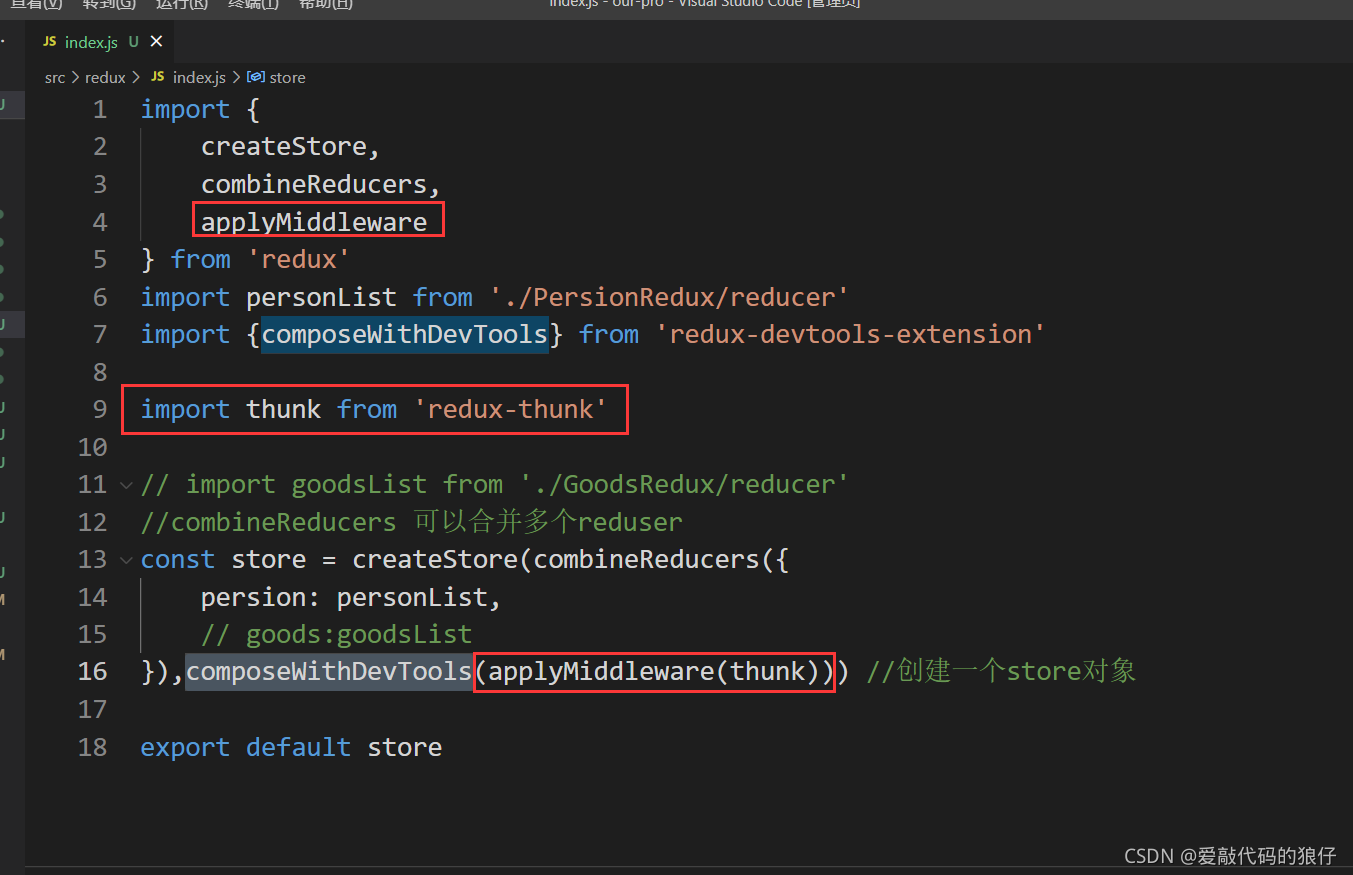Click 'src' in the breadcrumb path
The height and width of the screenshot is (875, 1353).
55,77
